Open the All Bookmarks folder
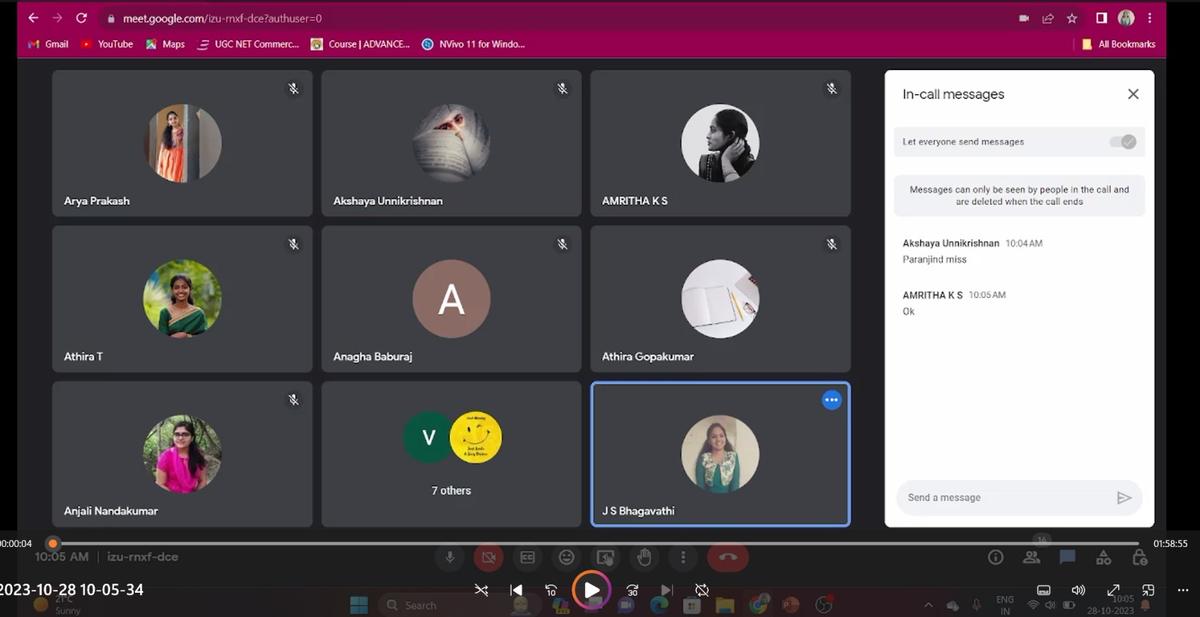The height and width of the screenshot is (617, 1200). click(x=1118, y=44)
